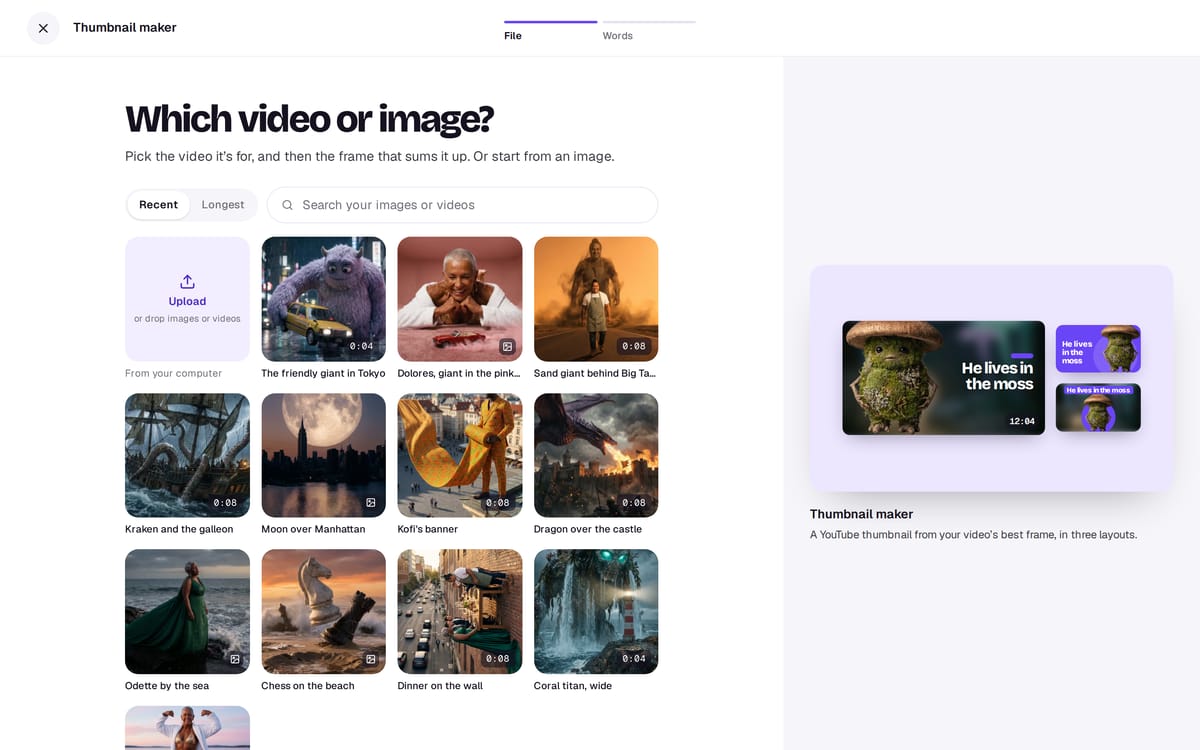This screenshot has height=750, width=1200.
Task: Focus the Search your images or videos field
Action: click(x=462, y=205)
